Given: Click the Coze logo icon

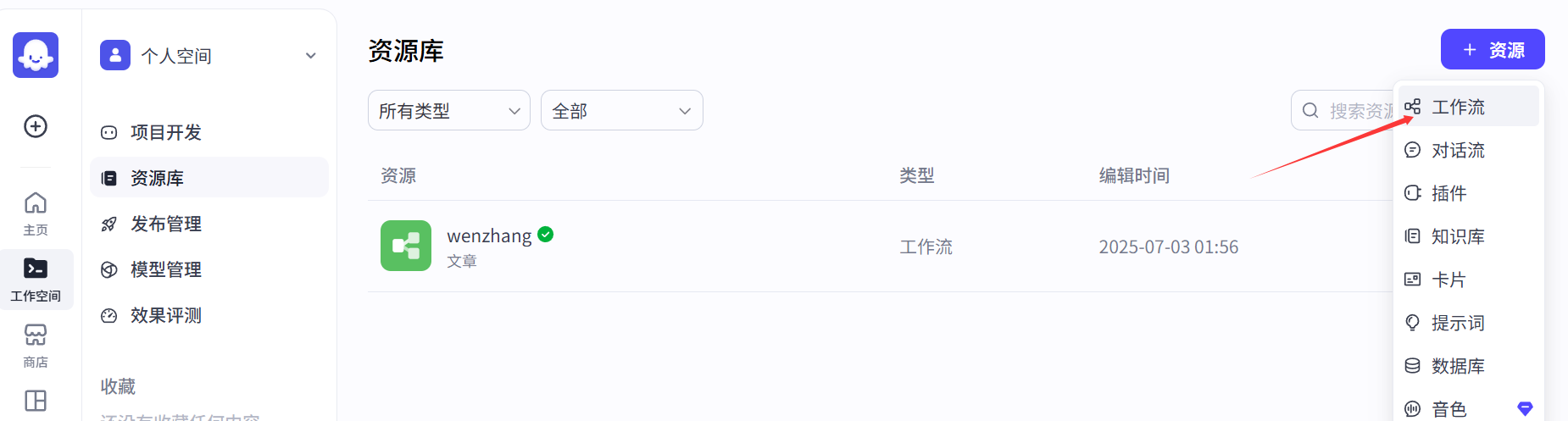Looking at the screenshot, I should [36, 55].
